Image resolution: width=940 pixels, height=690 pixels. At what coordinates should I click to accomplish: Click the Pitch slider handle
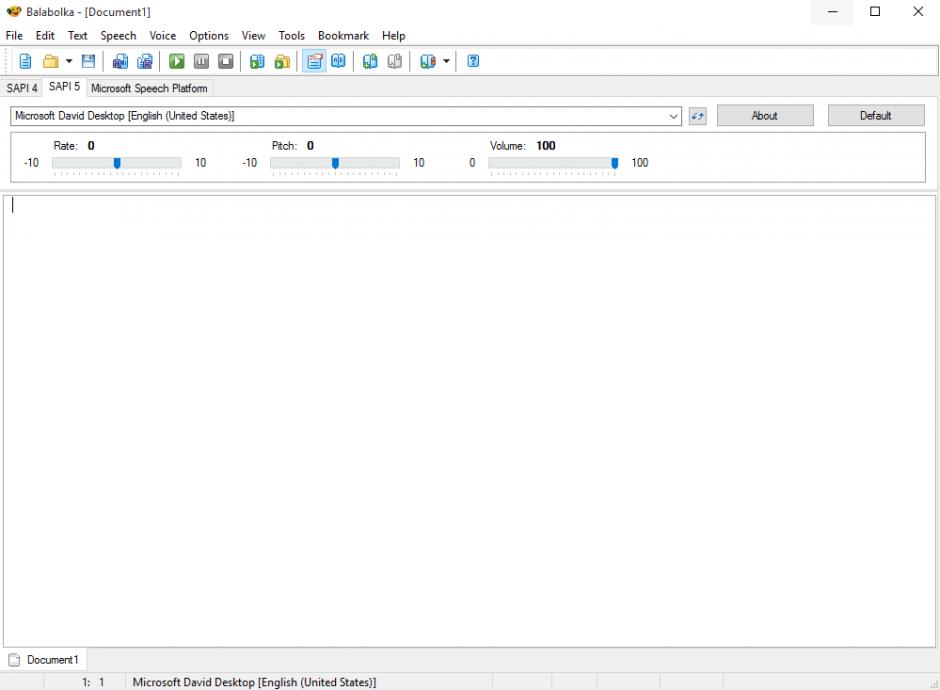336,163
